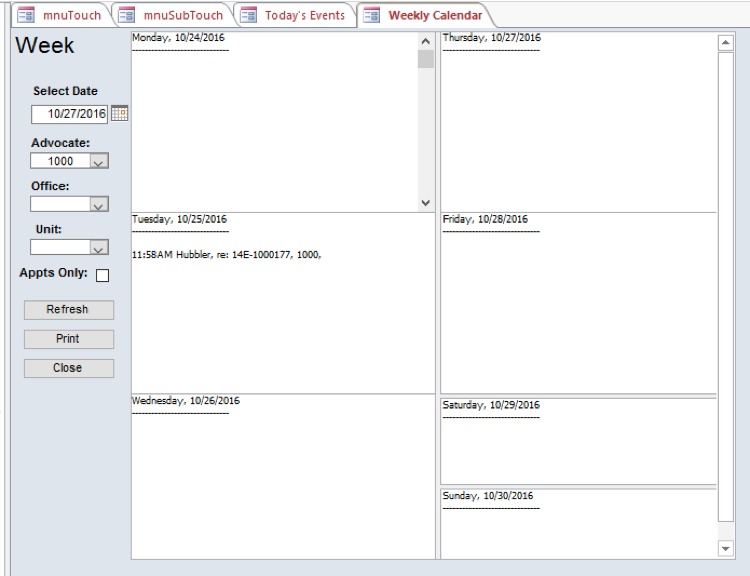Toggle the Appts Only checkbox
750x576 pixels.
tap(102, 275)
